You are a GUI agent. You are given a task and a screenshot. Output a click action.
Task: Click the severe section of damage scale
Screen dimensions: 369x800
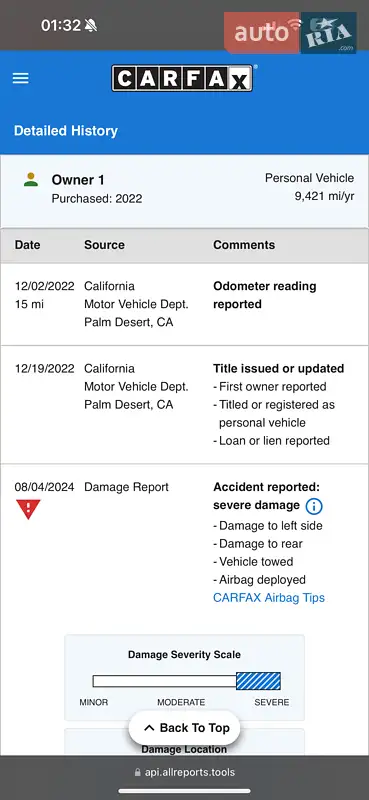[x=258, y=681]
